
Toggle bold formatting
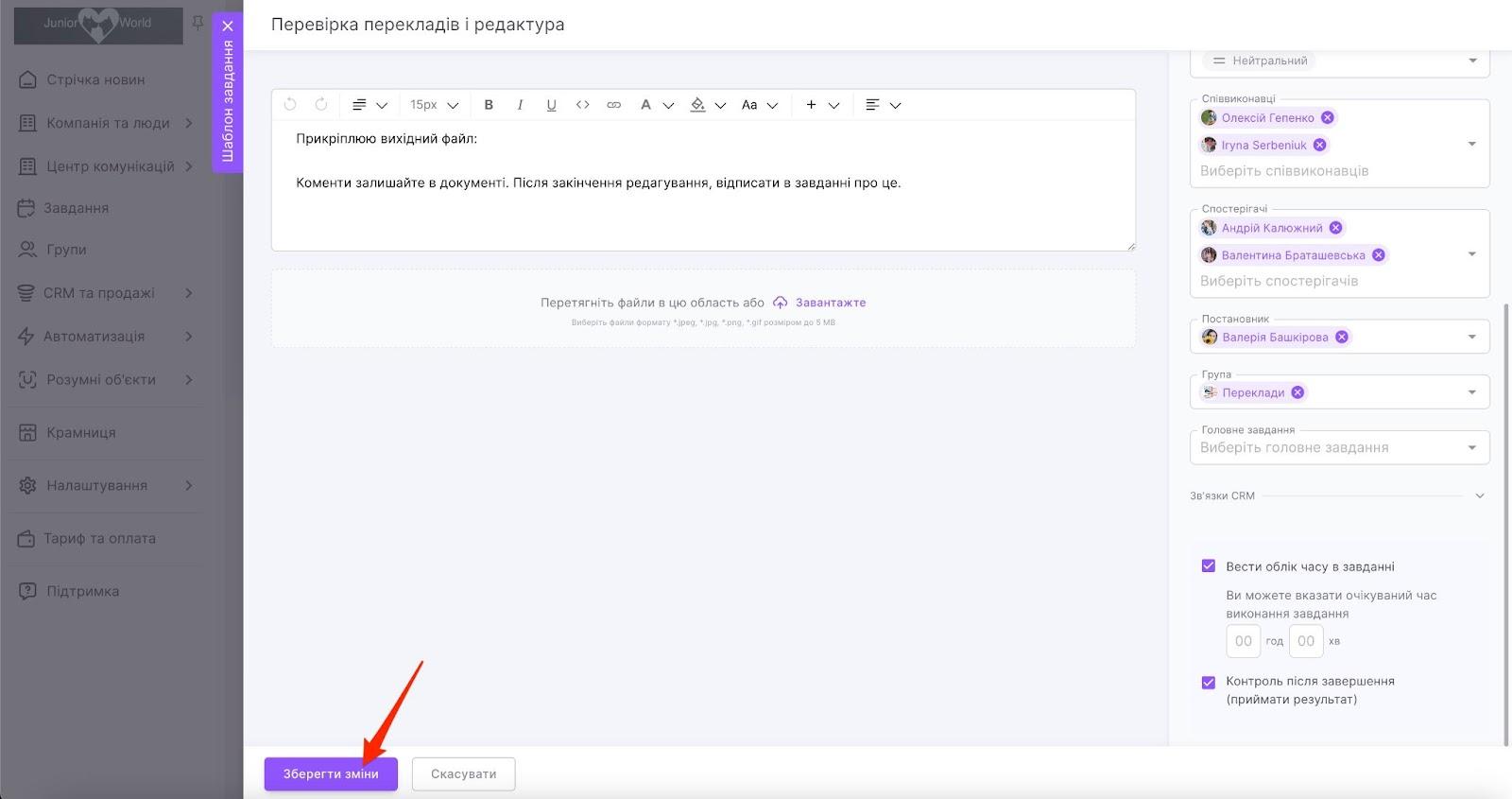click(x=489, y=105)
